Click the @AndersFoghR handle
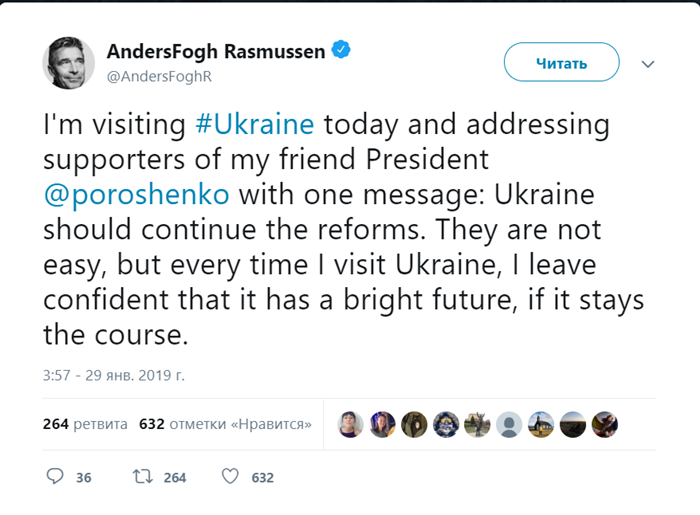 point(159,77)
